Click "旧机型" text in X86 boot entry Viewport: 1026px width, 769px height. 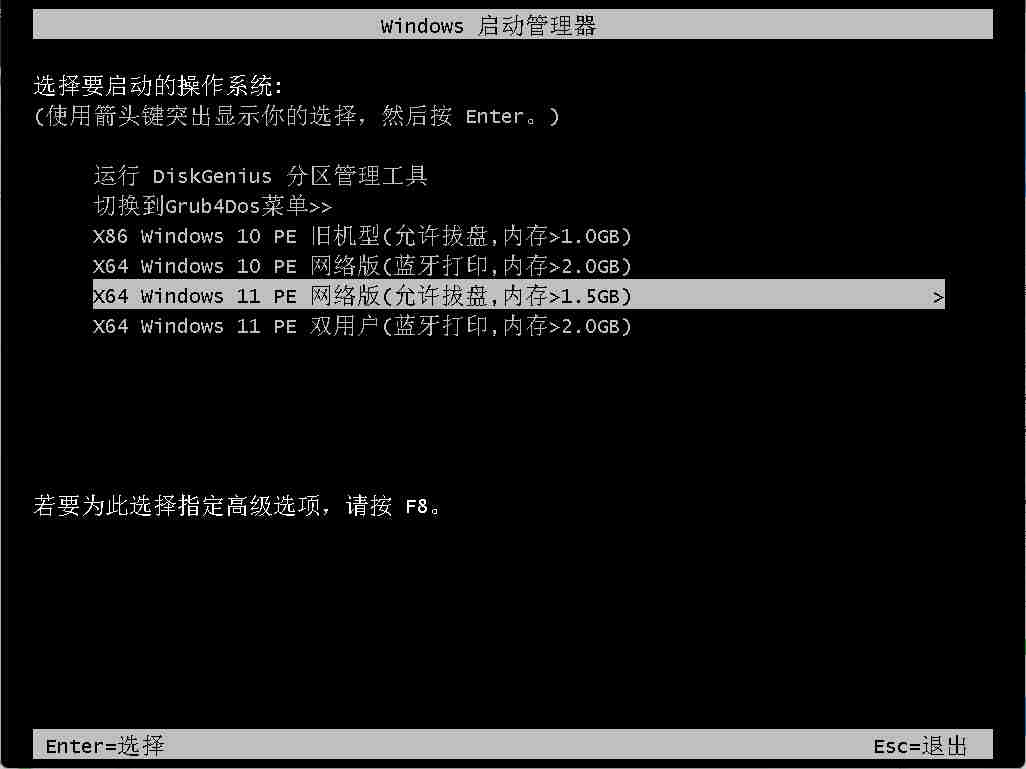[344, 236]
